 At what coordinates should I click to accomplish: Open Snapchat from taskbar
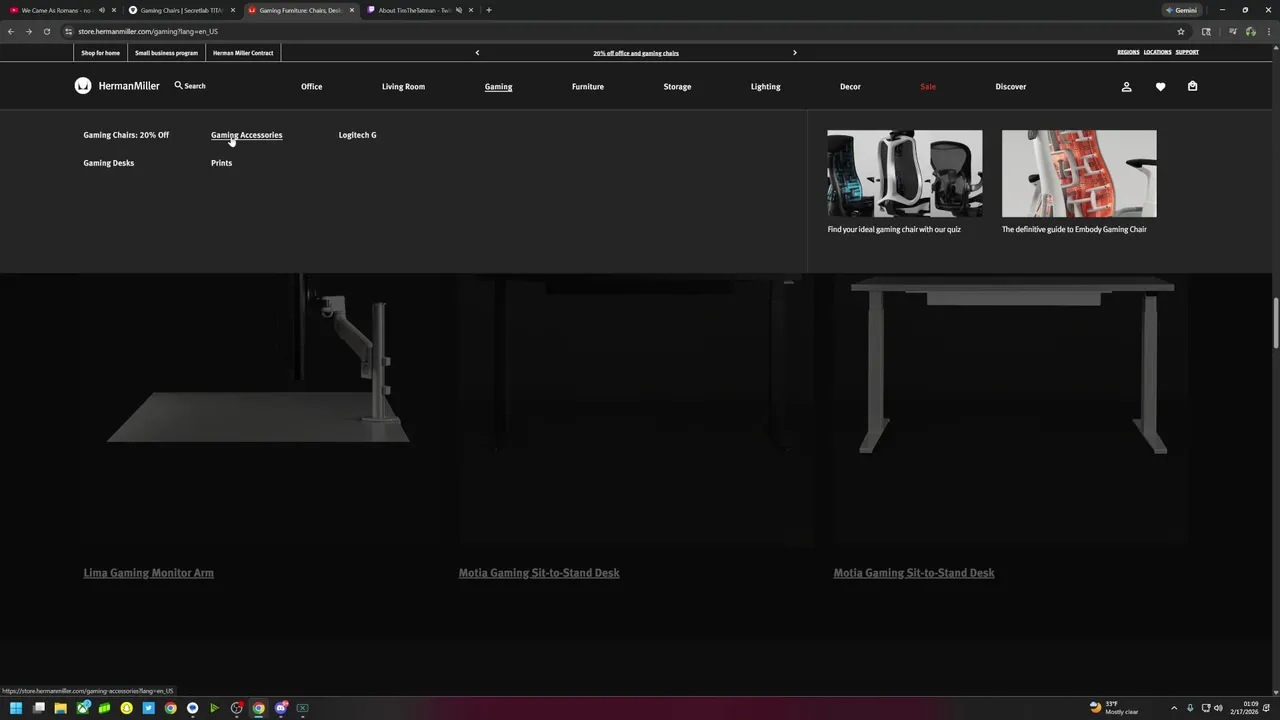coord(126,708)
